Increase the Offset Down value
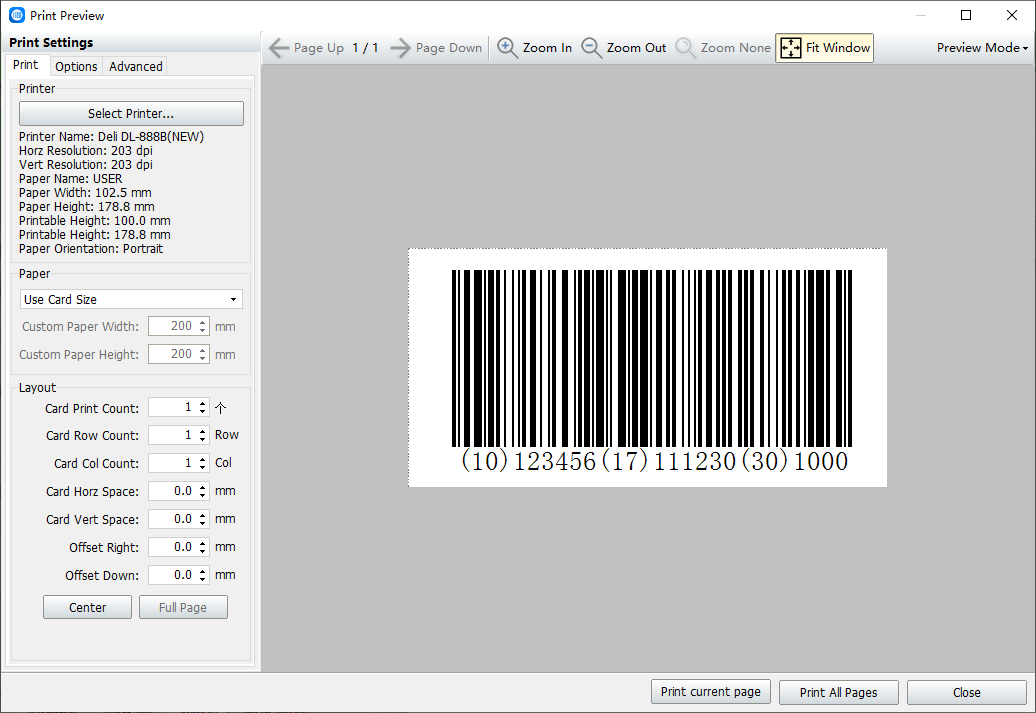This screenshot has height=713, width=1036. [x=203, y=570]
